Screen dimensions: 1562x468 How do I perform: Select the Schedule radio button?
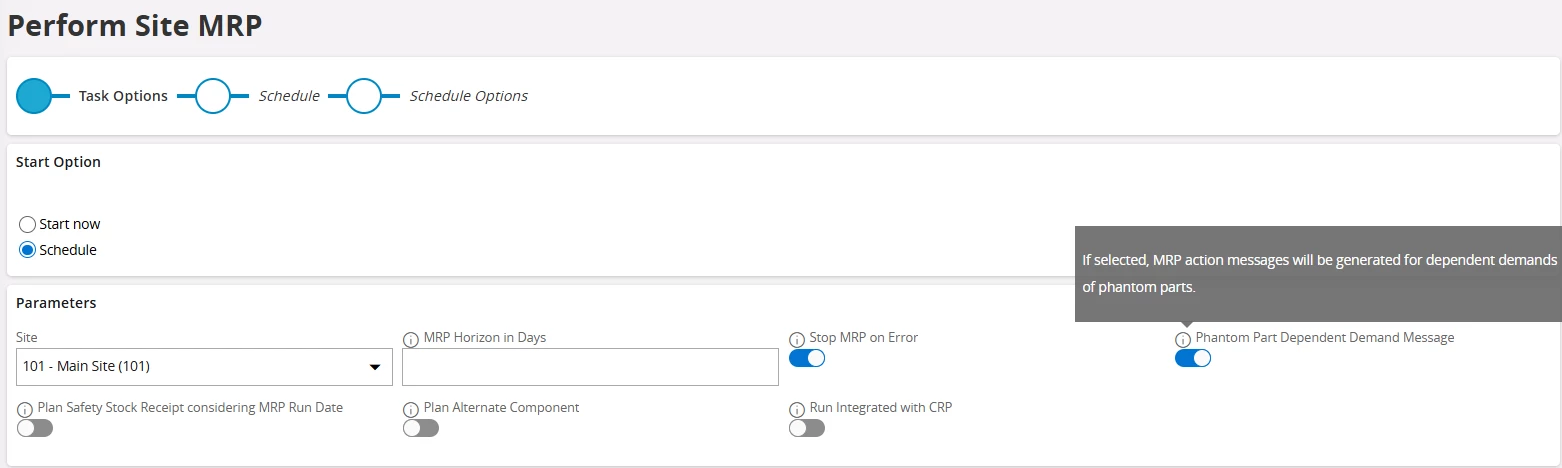28,250
